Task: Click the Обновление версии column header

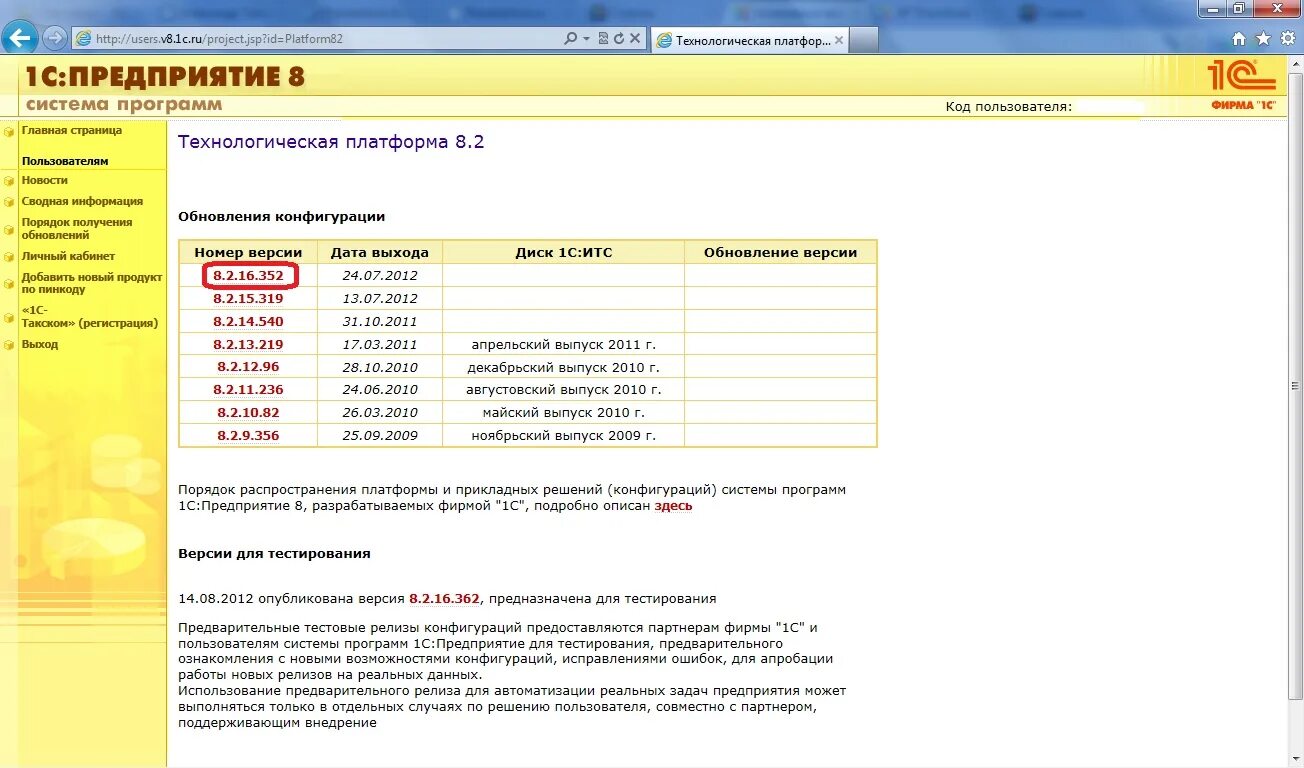Action: [x=780, y=252]
